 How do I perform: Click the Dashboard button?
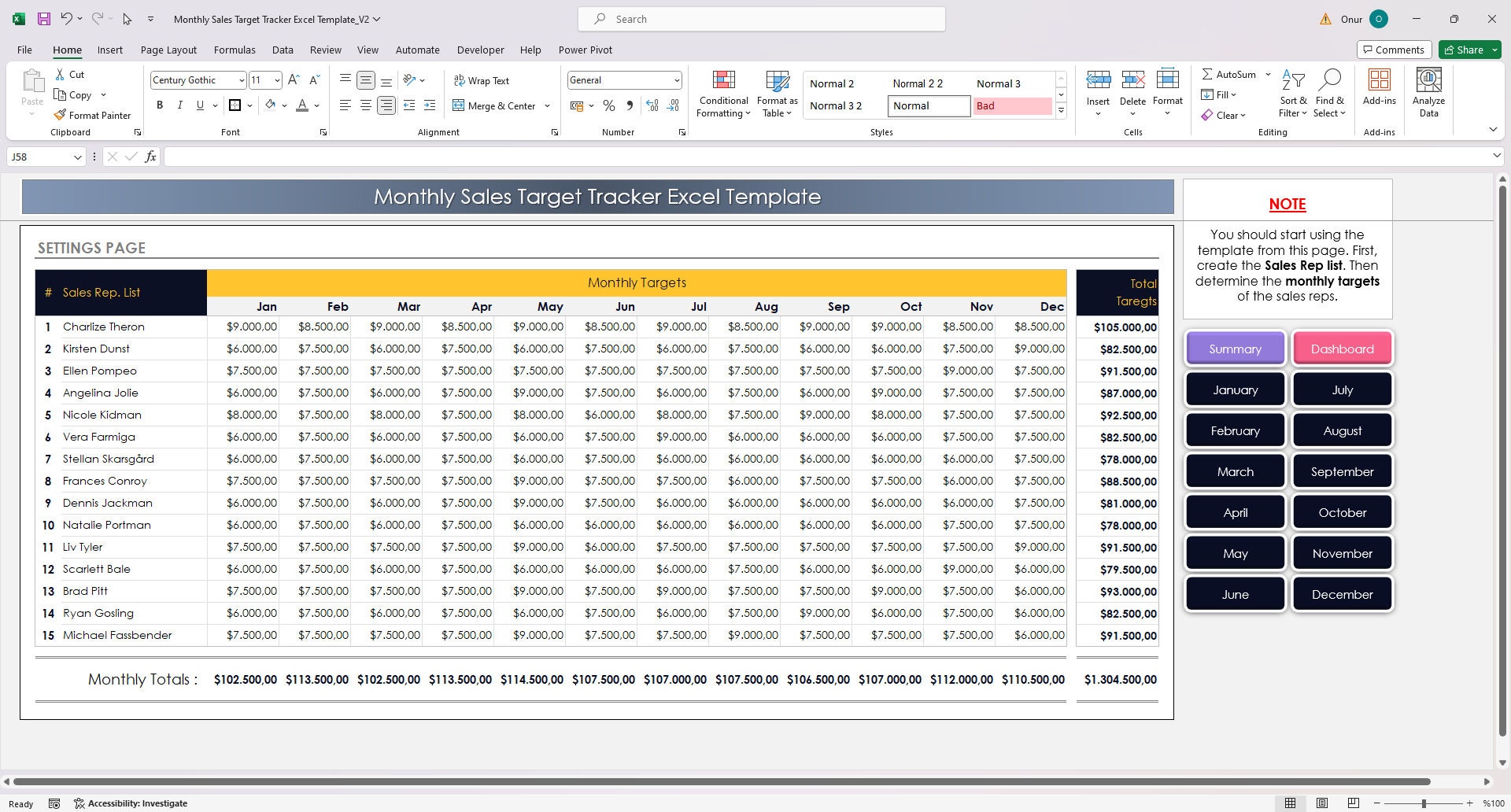tap(1342, 349)
